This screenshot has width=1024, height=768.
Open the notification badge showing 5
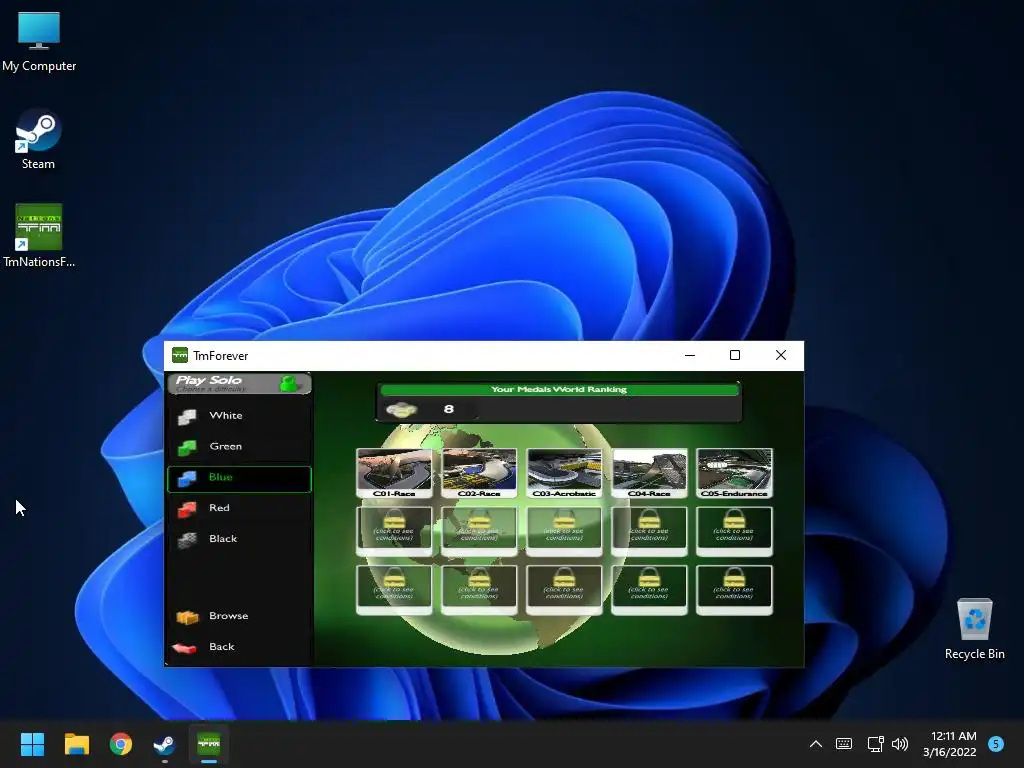click(x=996, y=744)
